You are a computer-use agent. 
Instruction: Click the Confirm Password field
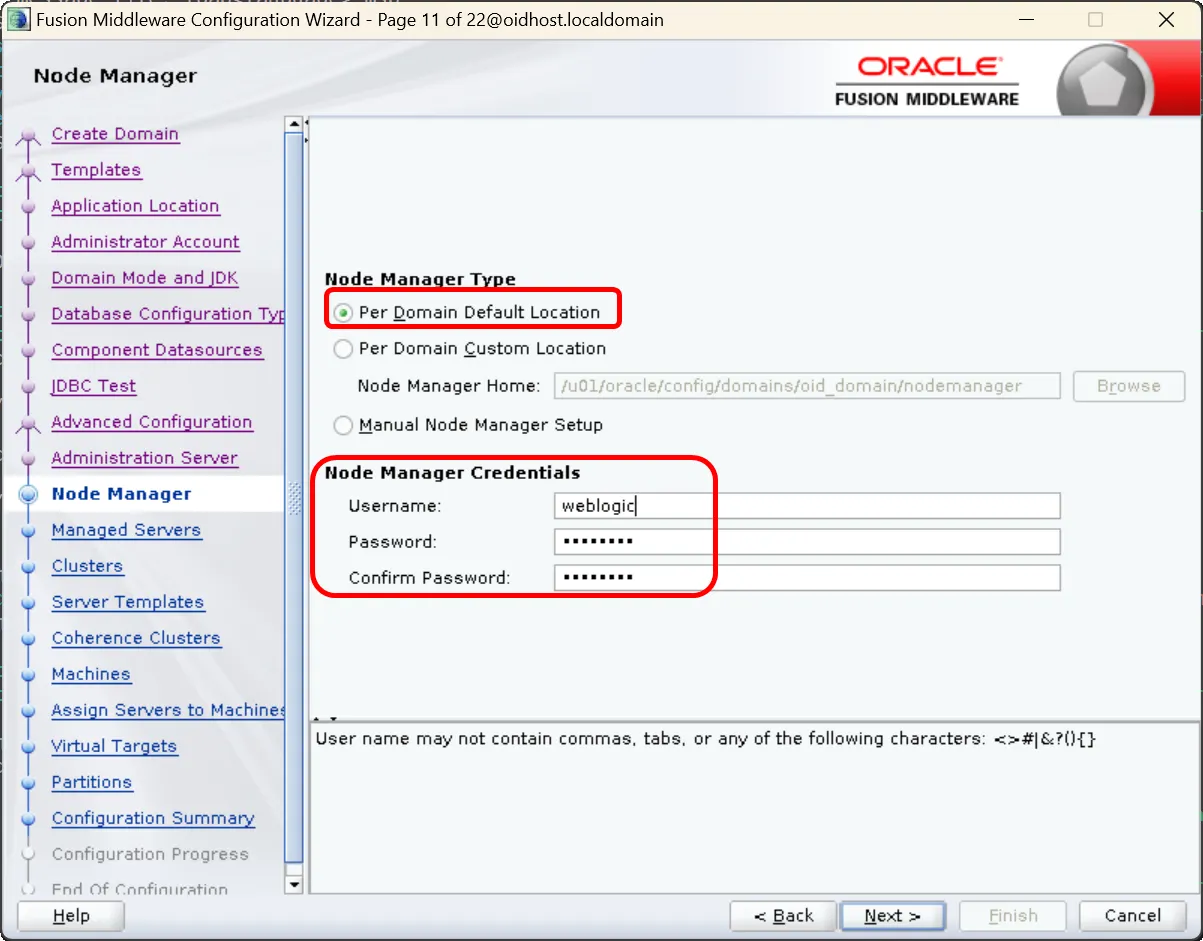point(807,578)
